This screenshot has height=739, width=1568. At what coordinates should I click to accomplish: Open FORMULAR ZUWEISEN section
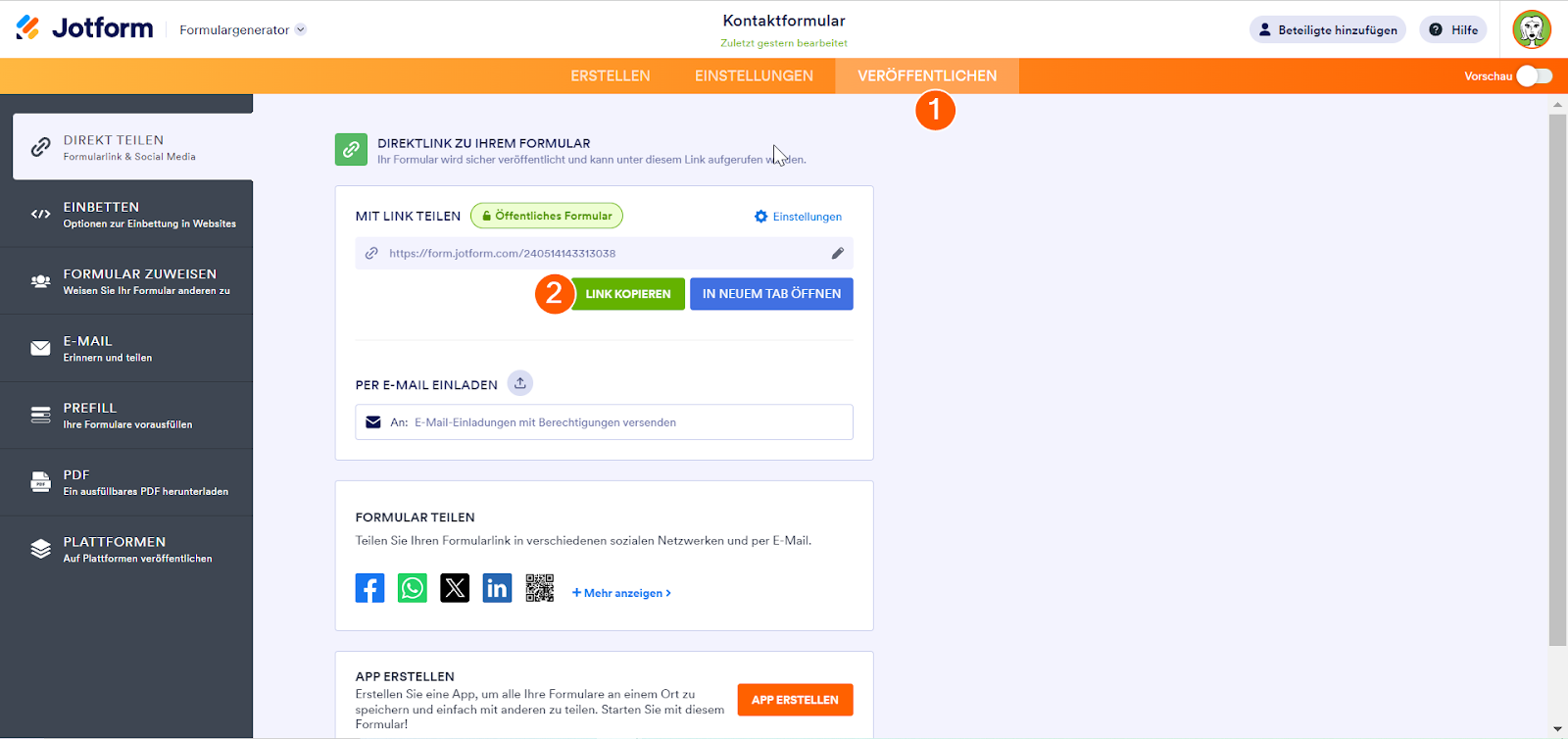click(126, 281)
